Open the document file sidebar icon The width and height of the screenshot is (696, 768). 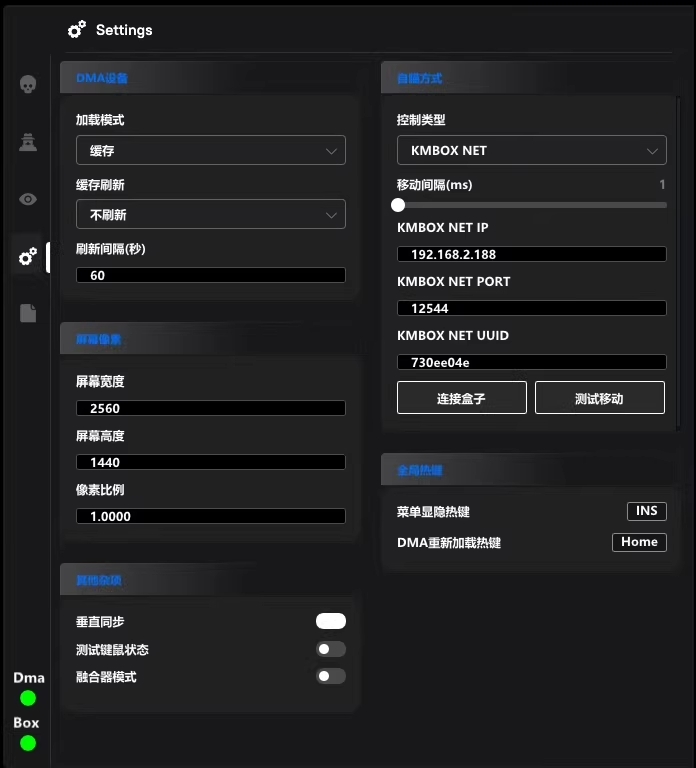pyautogui.click(x=28, y=313)
